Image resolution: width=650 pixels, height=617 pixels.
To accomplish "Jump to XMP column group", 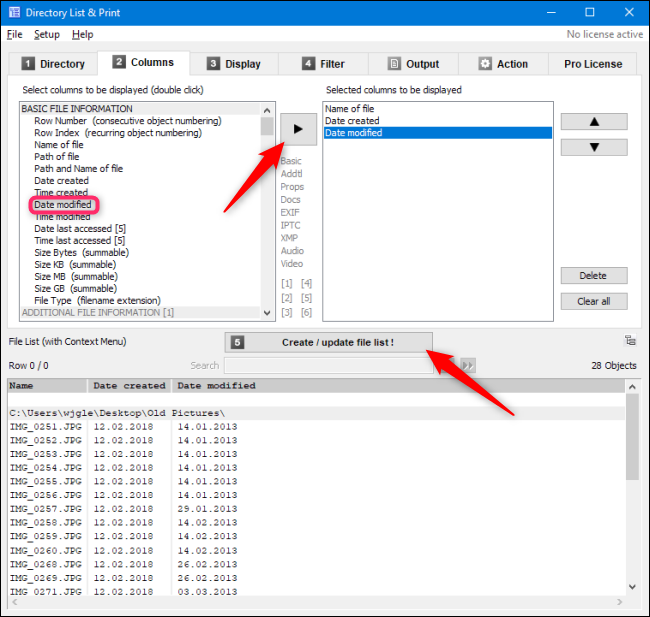I will coord(289,238).
